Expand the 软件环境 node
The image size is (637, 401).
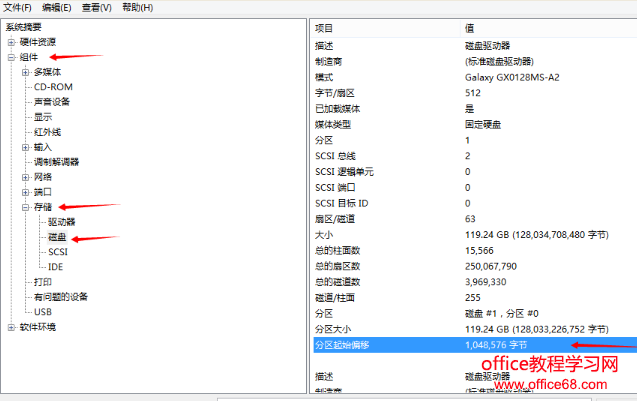coord(11,327)
